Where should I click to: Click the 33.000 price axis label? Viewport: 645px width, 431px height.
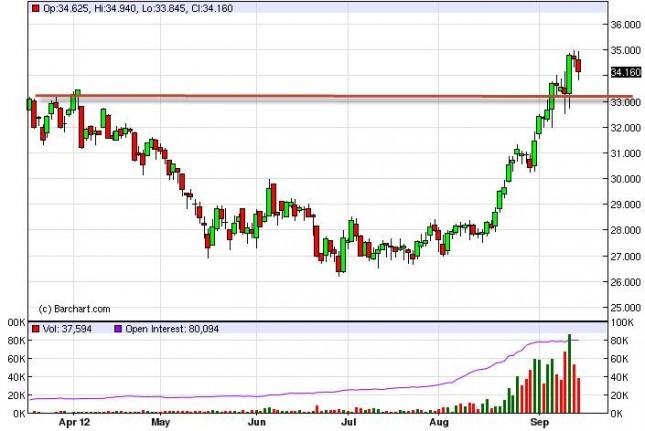[626, 102]
